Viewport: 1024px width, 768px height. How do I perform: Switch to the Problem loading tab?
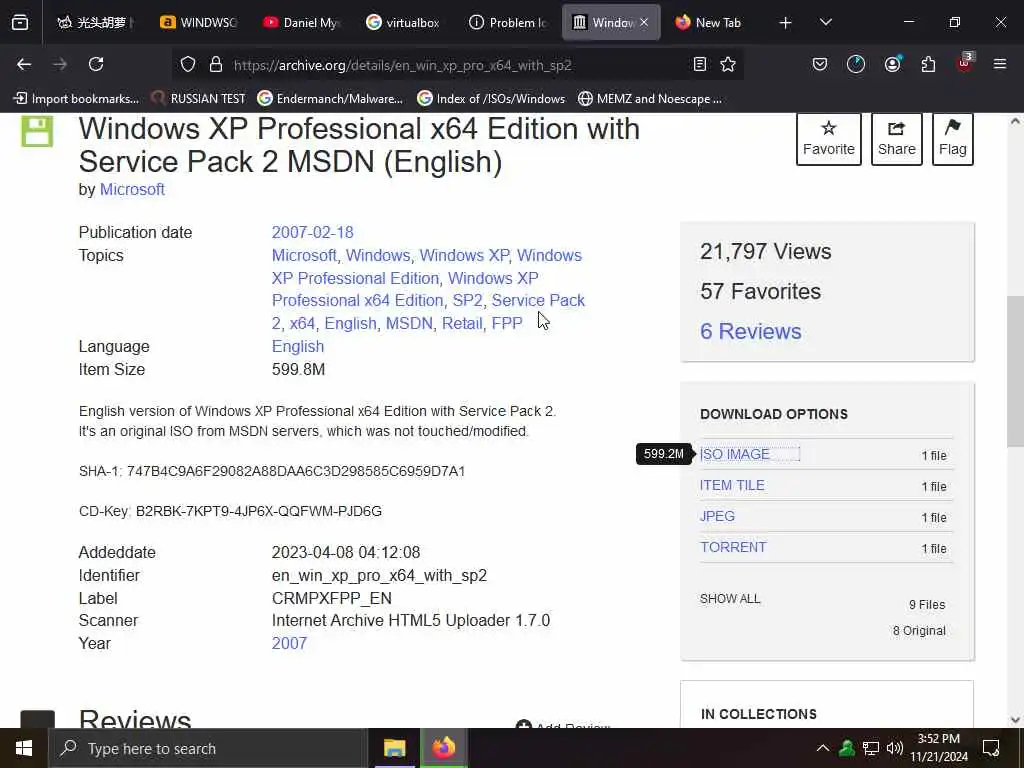pyautogui.click(x=507, y=22)
